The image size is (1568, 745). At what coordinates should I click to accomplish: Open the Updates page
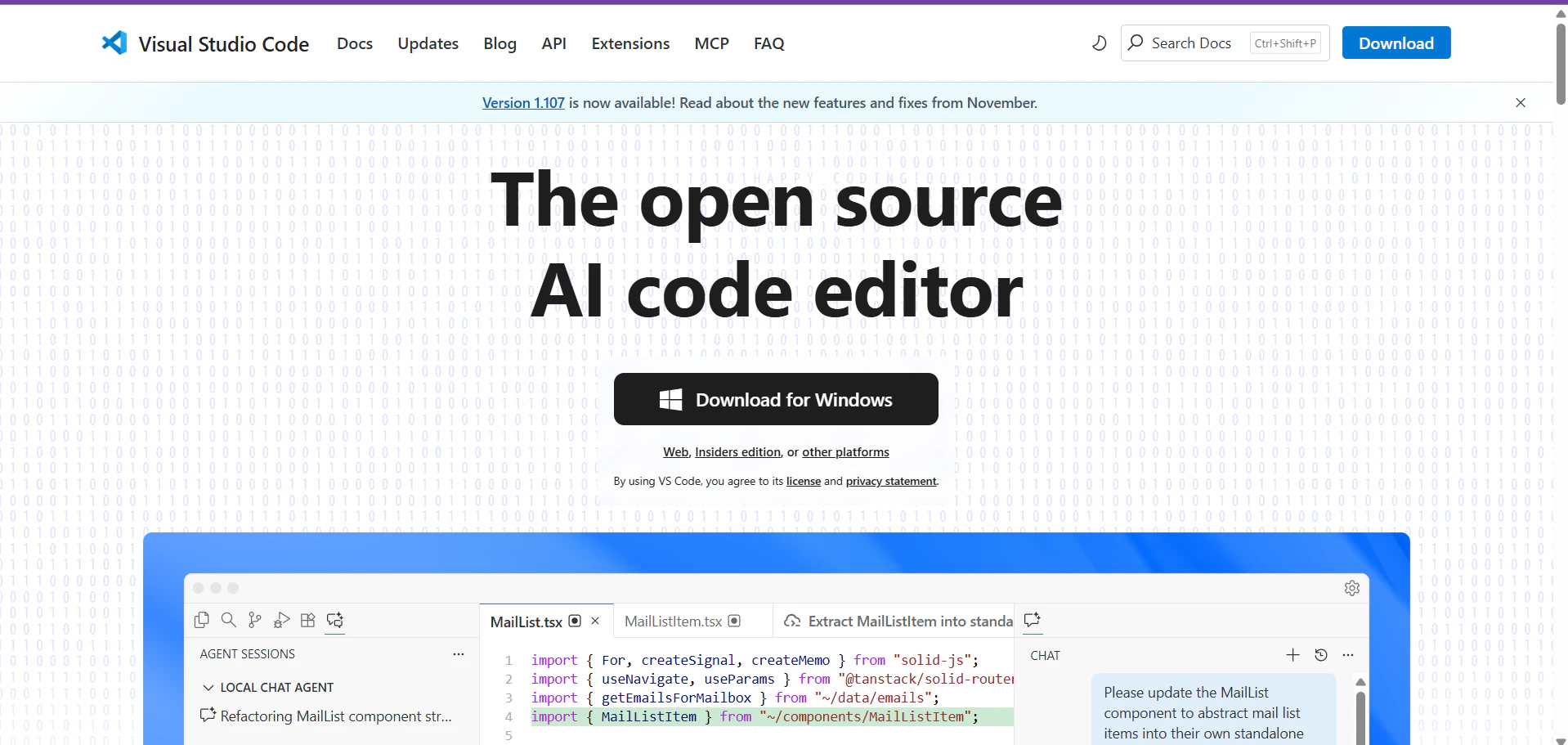(x=428, y=43)
